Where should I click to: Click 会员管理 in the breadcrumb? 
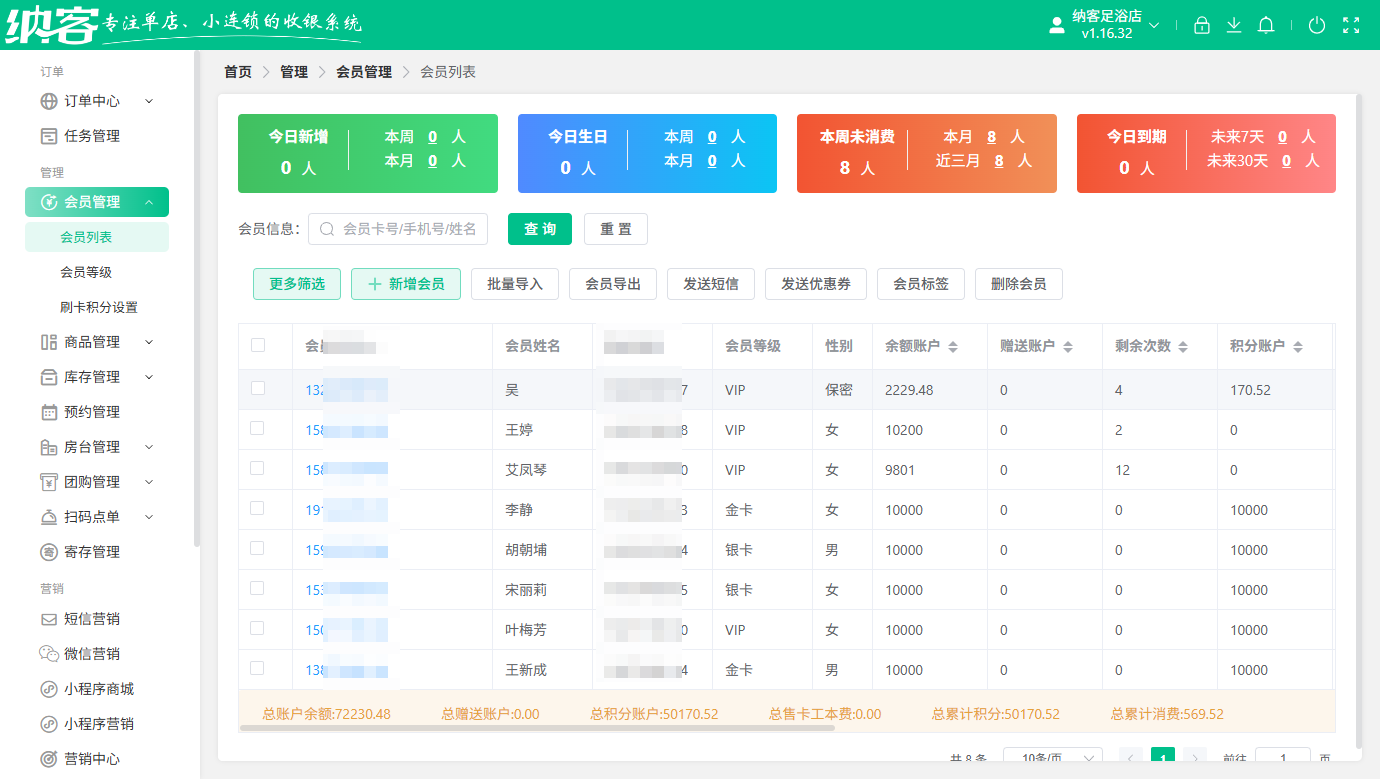pos(363,71)
